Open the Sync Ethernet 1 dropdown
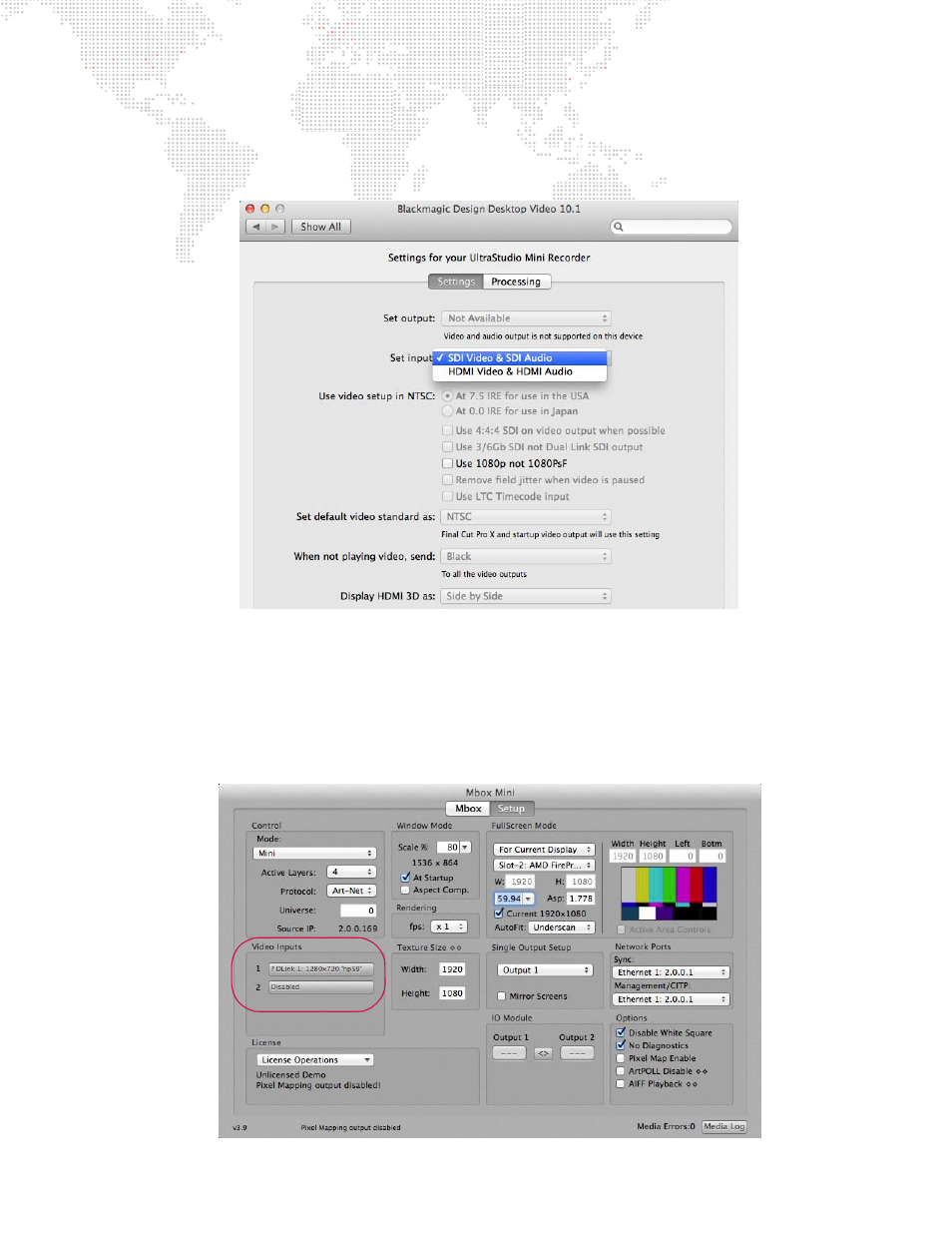The image size is (952, 1233). (672, 972)
